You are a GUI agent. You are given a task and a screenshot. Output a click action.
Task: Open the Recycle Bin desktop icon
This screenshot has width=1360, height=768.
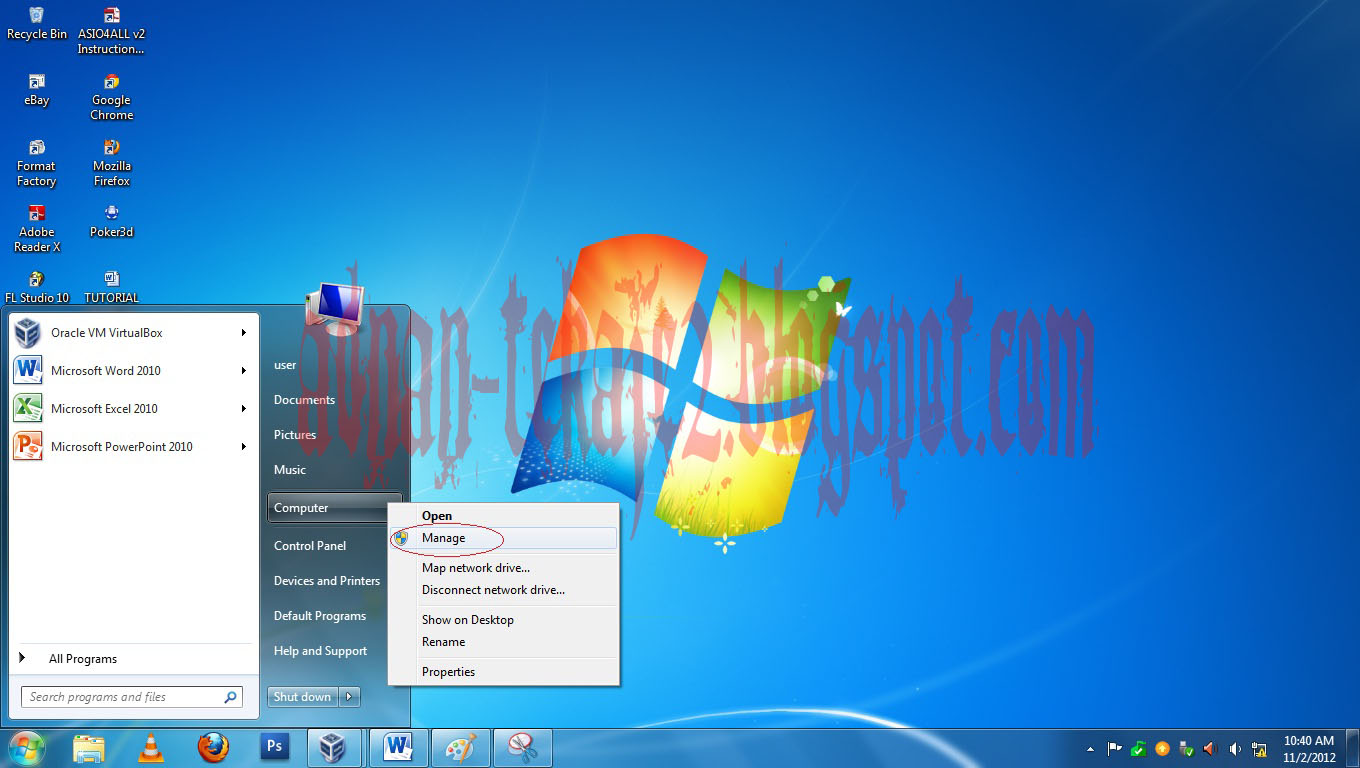pos(36,24)
